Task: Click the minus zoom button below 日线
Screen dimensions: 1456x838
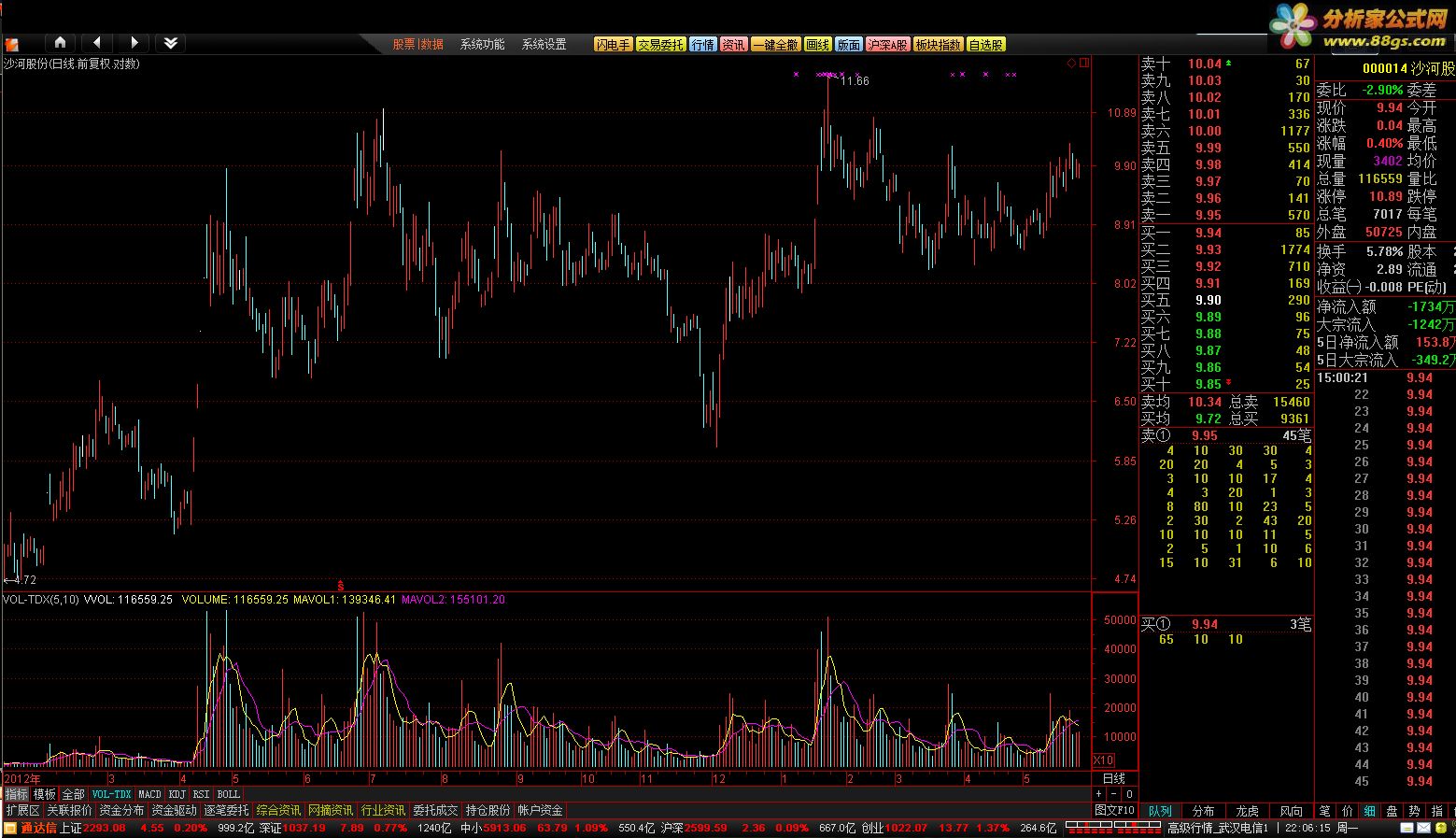Action: pos(1114,794)
